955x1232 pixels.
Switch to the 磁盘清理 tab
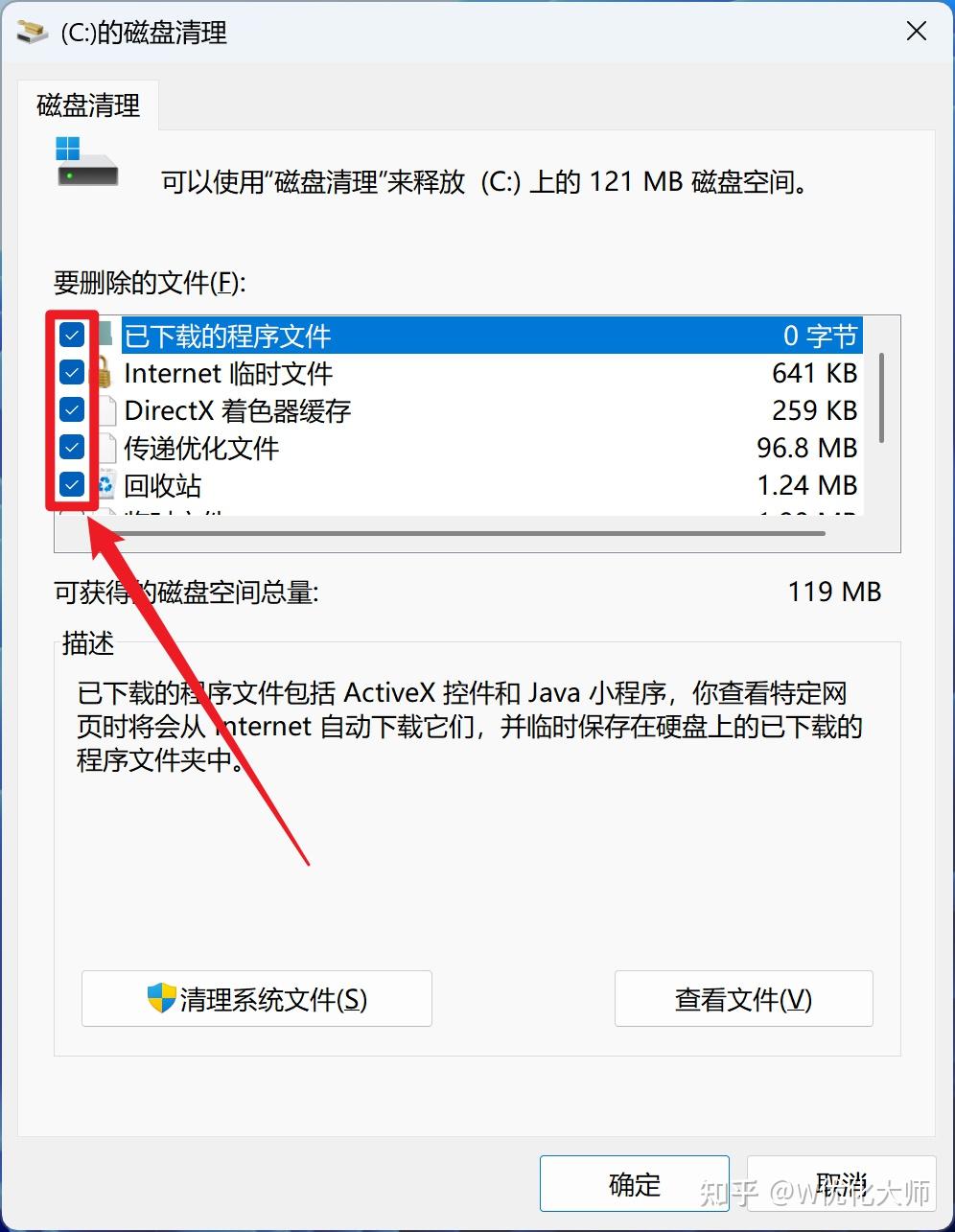pos(88,105)
